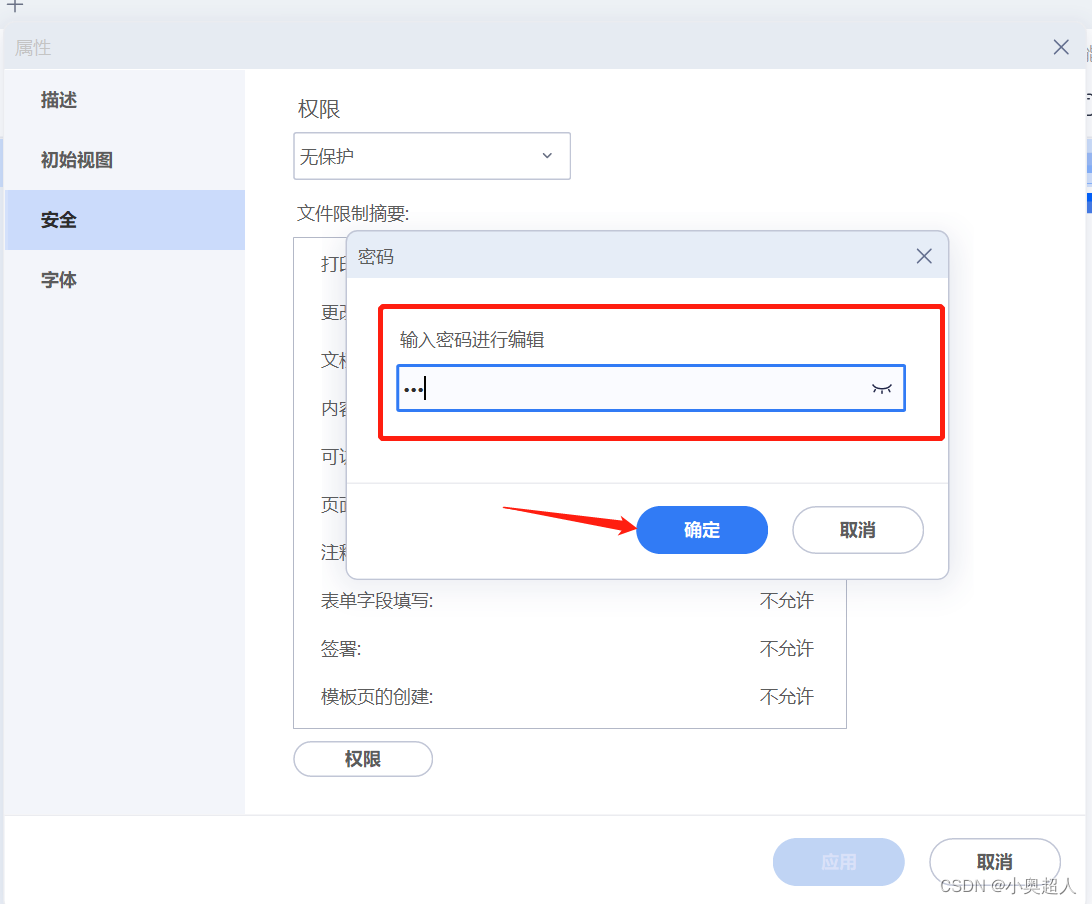Click 不允许 value for 签署
This screenshot has width=1092, height=904.
tap(786, 648)
